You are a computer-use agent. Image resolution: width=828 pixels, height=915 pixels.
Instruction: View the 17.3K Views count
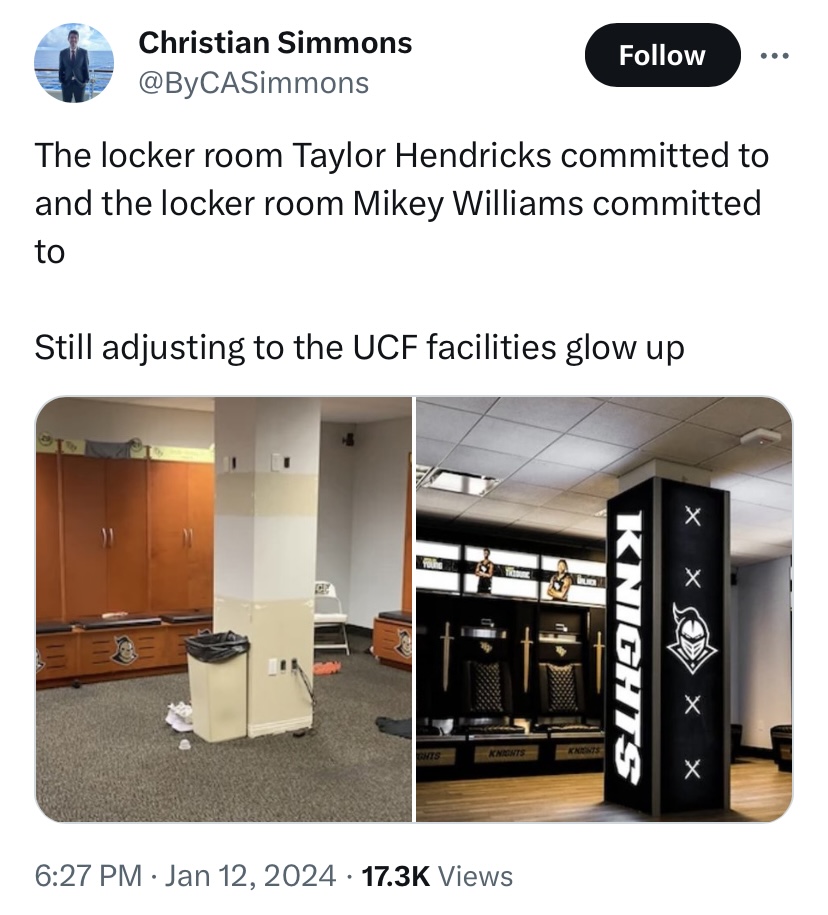click(437, 875)
